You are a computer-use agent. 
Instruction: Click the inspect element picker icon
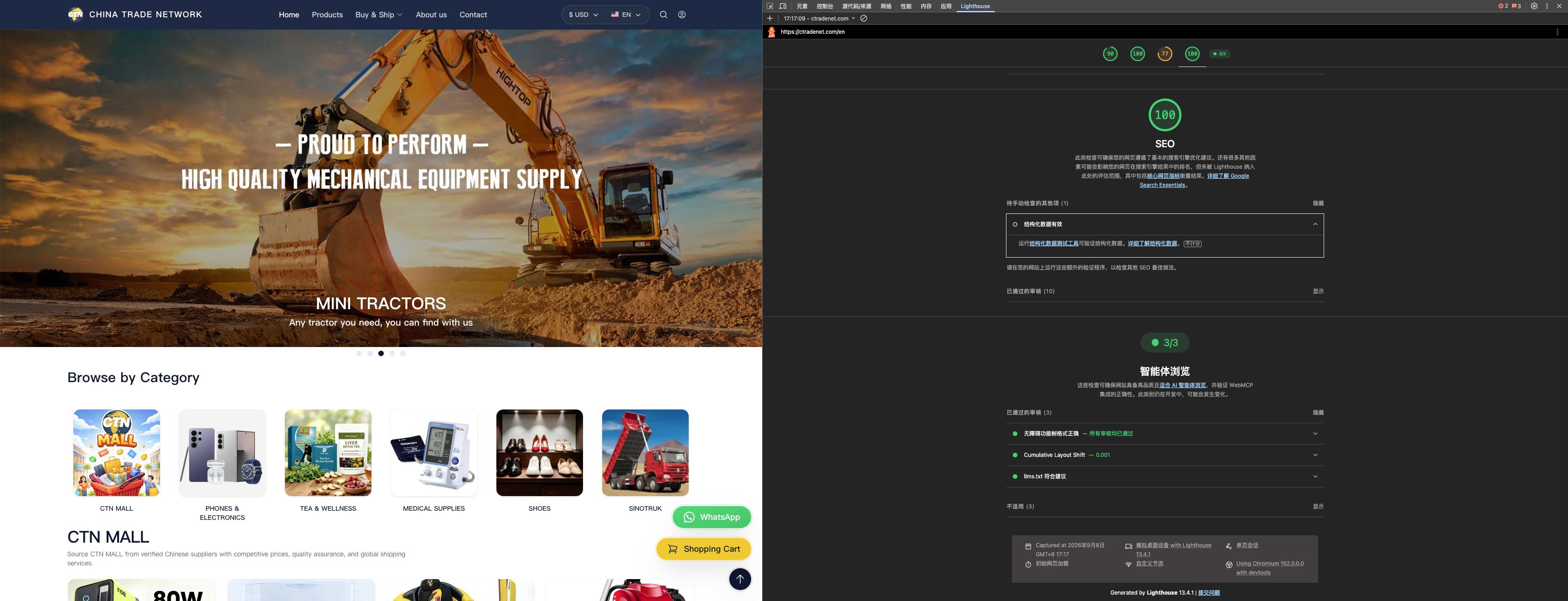(770, 6)
